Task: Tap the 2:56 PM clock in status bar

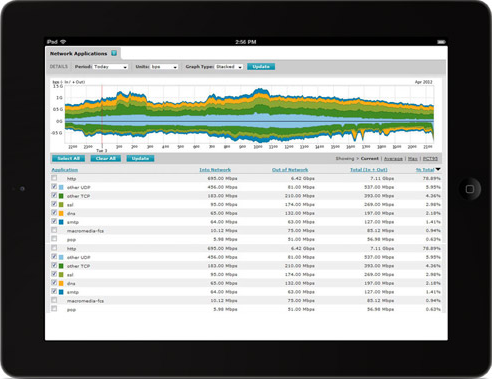Action: click(246, 42)
